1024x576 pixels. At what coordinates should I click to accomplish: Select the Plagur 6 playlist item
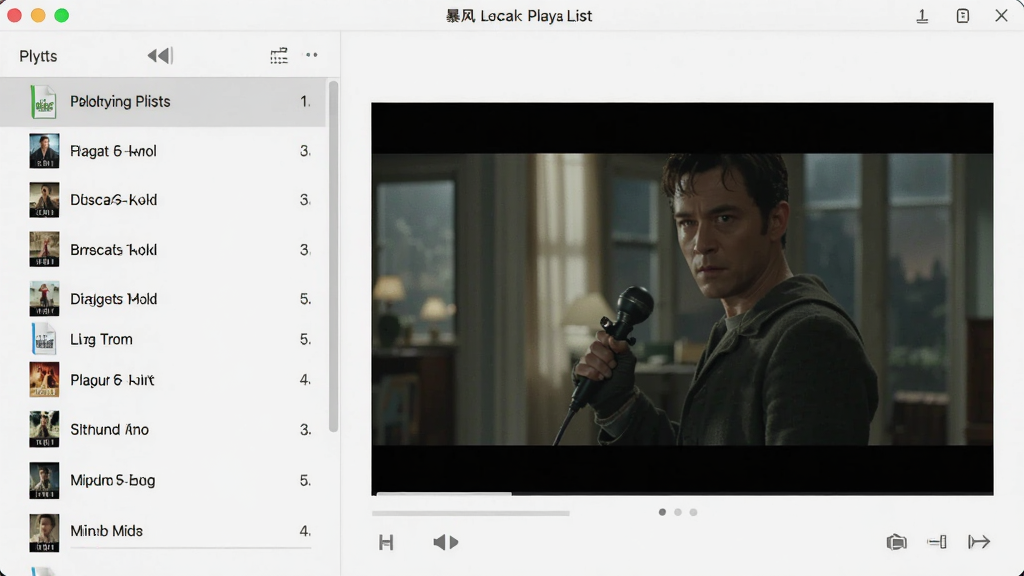point(163,379)
